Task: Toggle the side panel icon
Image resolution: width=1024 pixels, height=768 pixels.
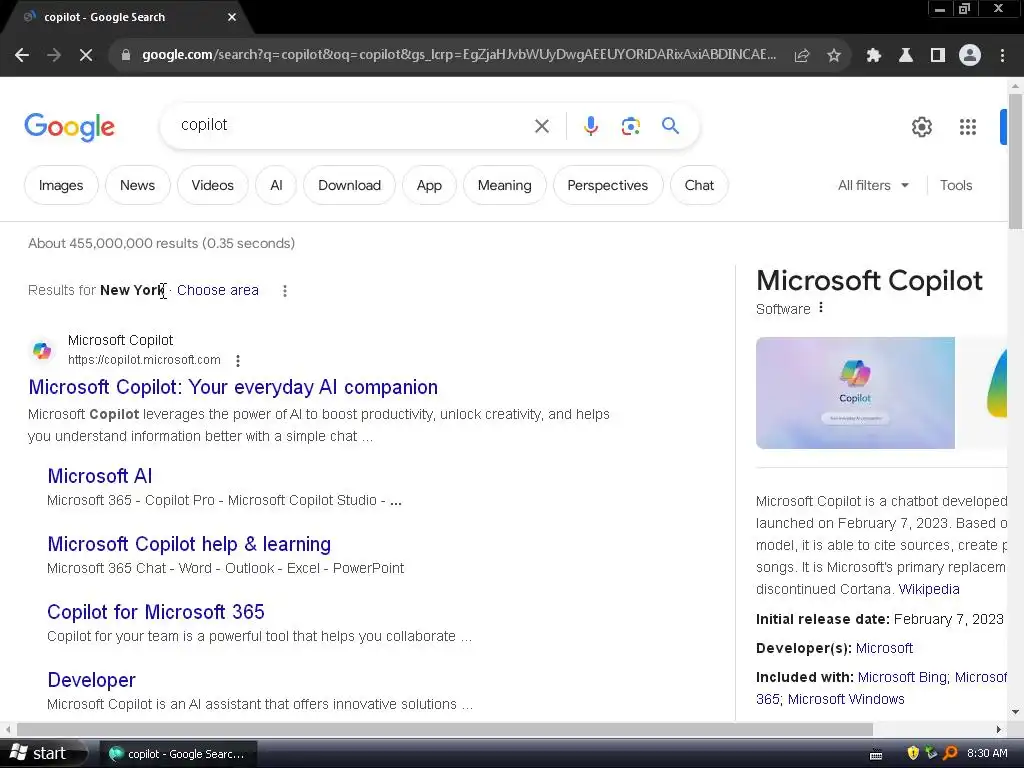Action: click(938, 56)
